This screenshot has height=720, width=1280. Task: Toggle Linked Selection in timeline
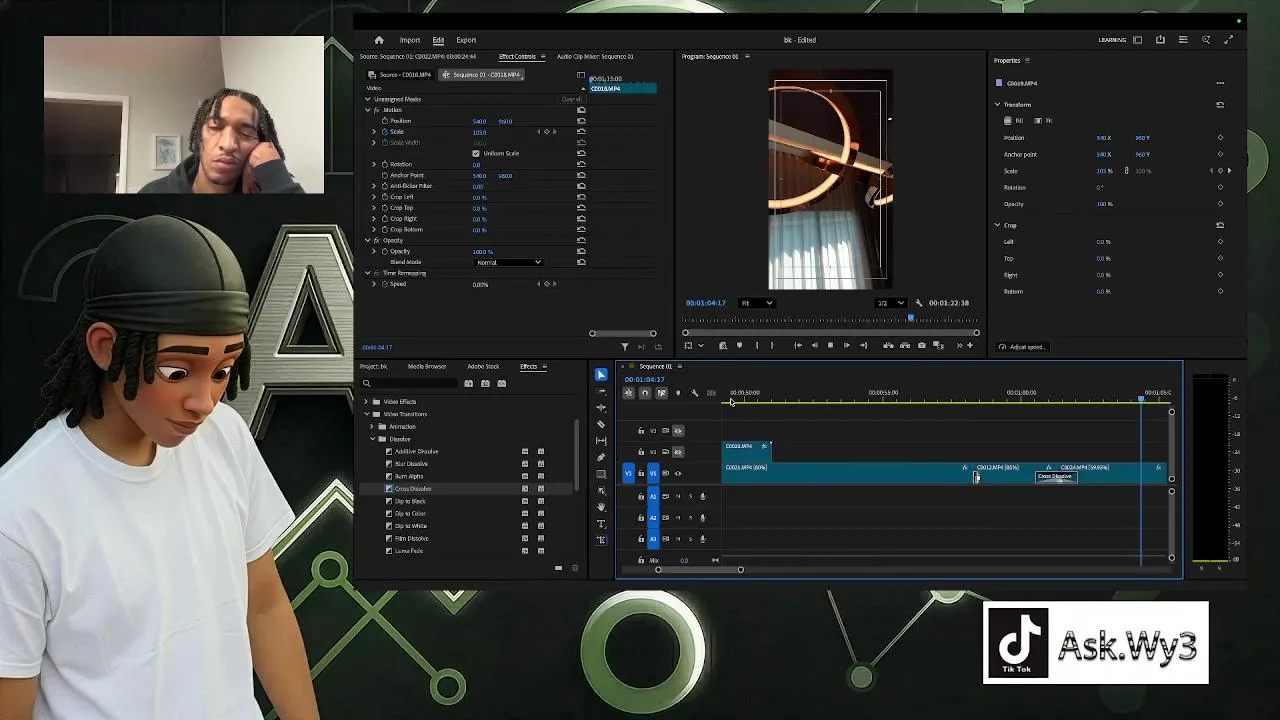(x=661, y=393)
